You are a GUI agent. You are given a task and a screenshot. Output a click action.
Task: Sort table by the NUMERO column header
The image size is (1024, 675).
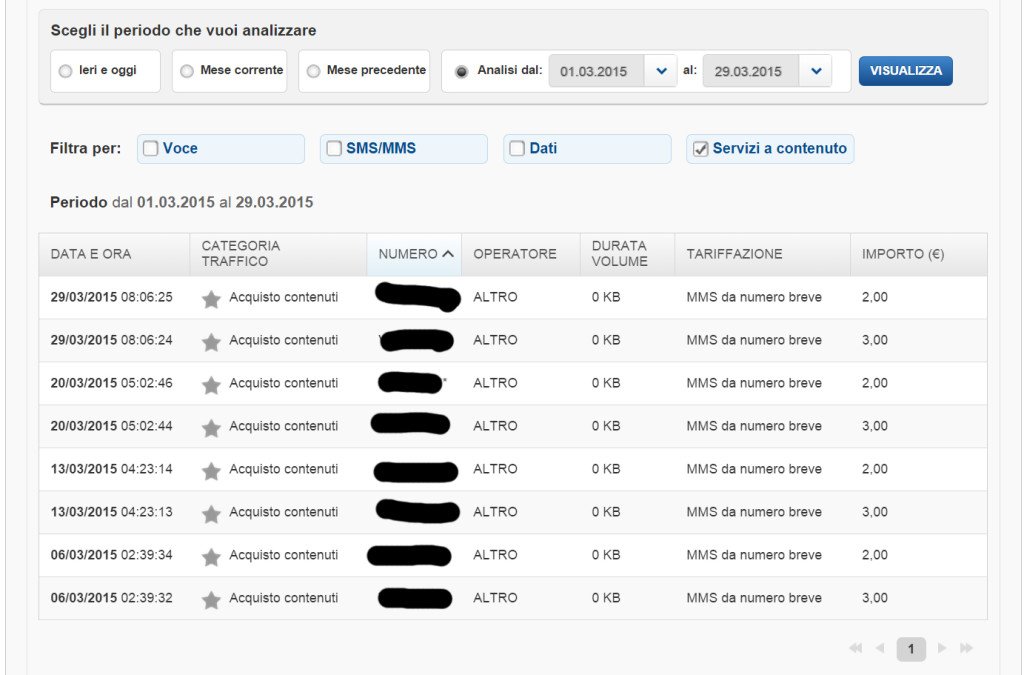(415, 254)
